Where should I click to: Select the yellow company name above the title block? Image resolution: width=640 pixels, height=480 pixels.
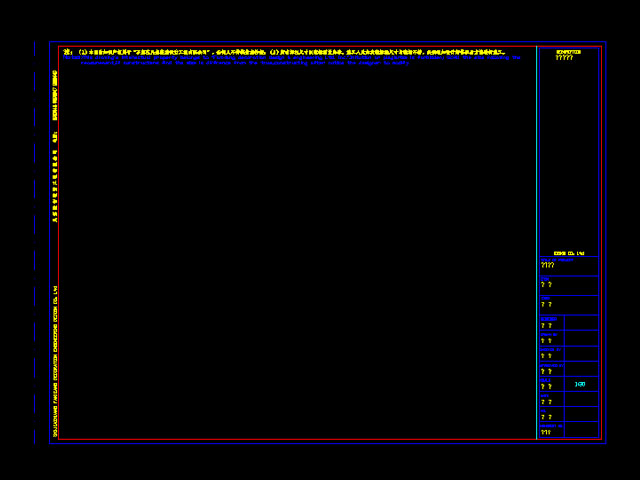click(x=568, y=253)
